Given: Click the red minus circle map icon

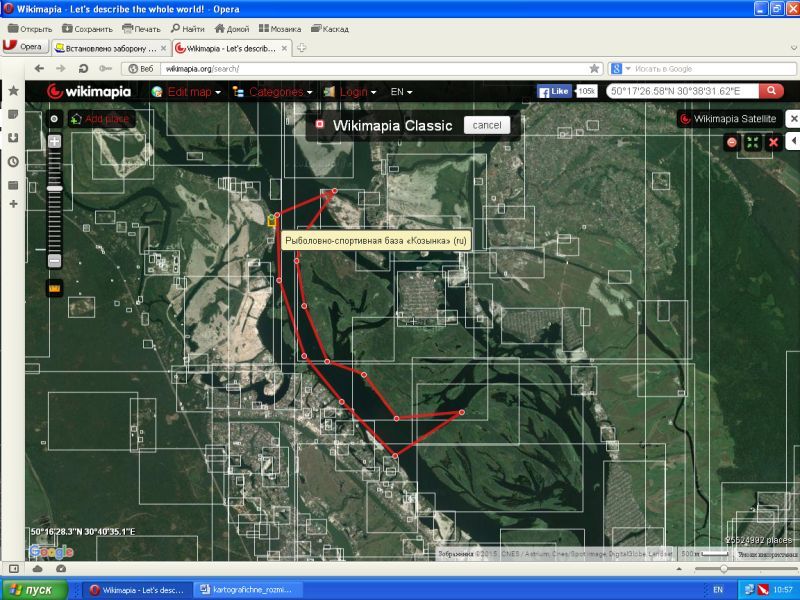Looking at the screenshot, I should coord(732,142).
